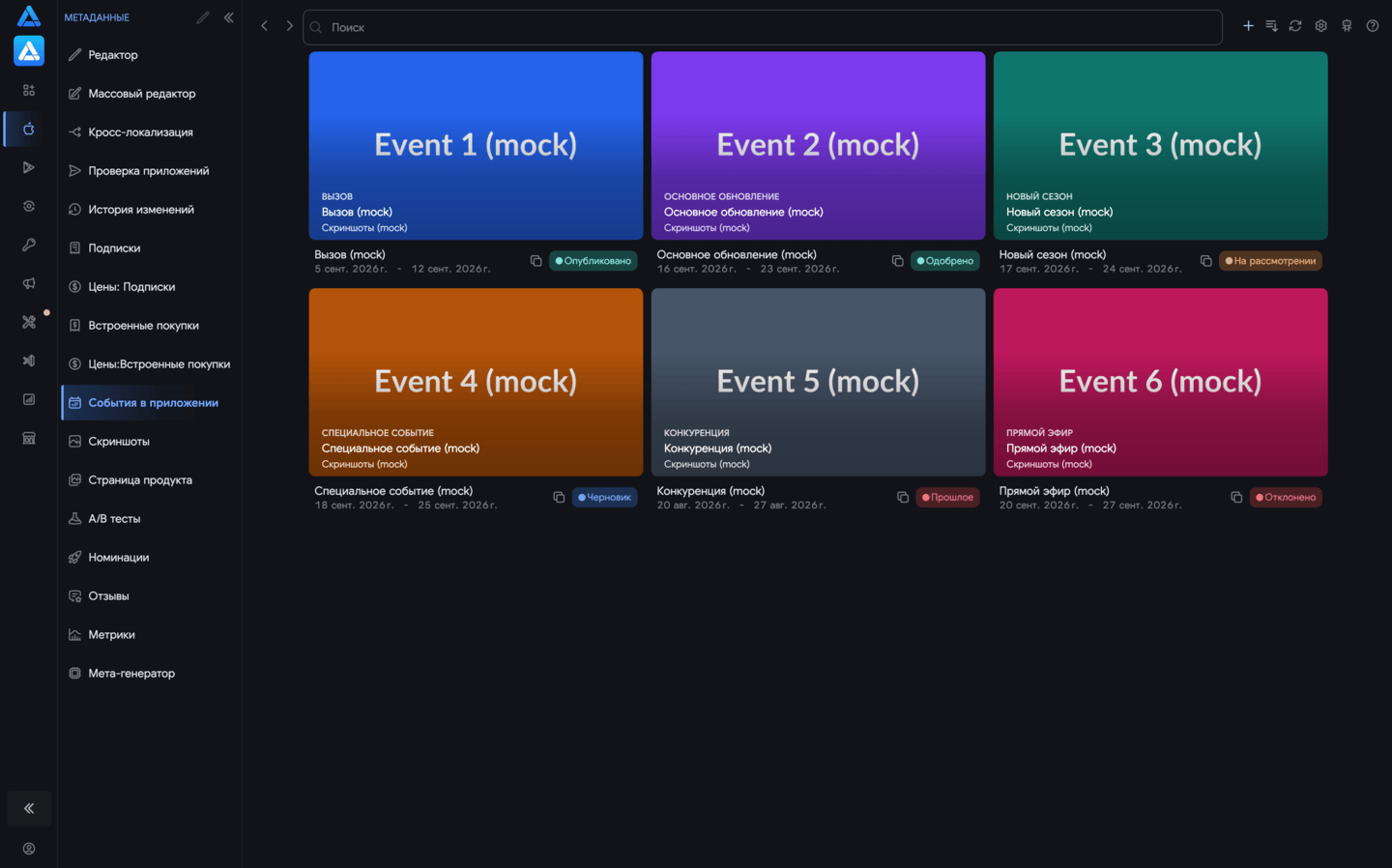Open the Event 5 (mock) card
The image size is (1392, 868).
coord(818,382)
